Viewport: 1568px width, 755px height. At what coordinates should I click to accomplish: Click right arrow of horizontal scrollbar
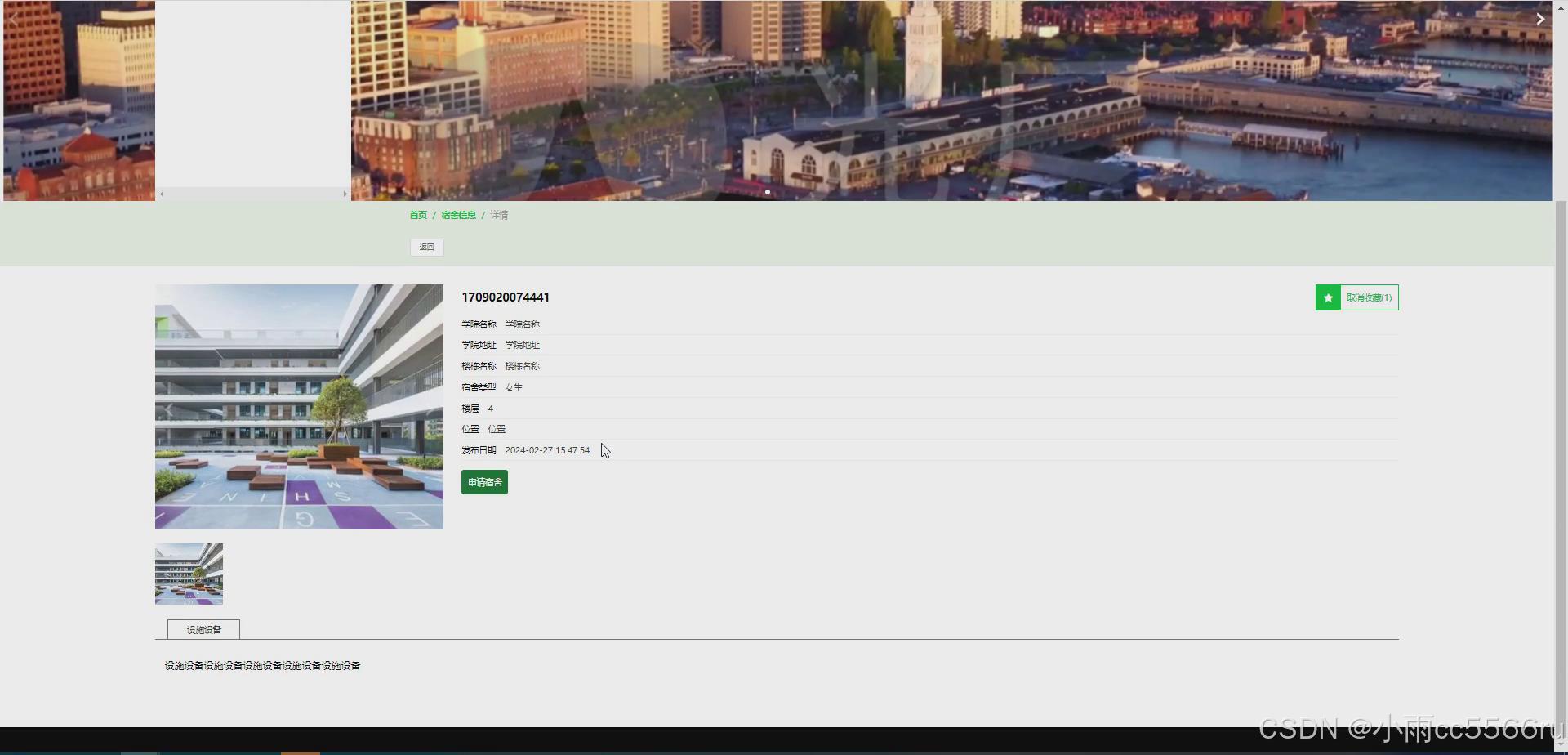click(x=345, y=194)
